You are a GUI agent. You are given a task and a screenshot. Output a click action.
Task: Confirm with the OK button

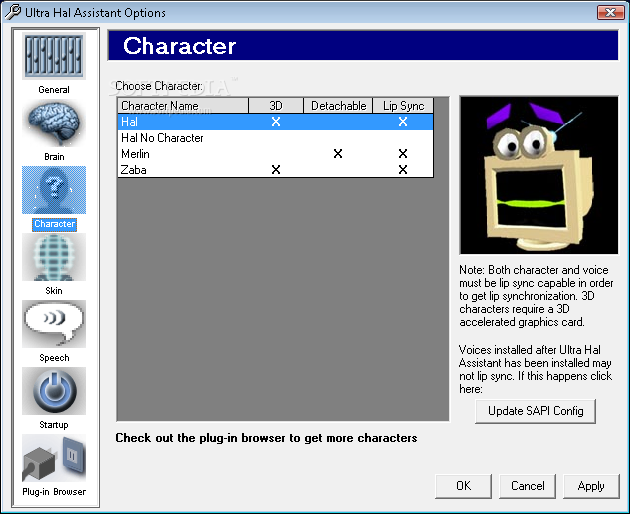464,486
